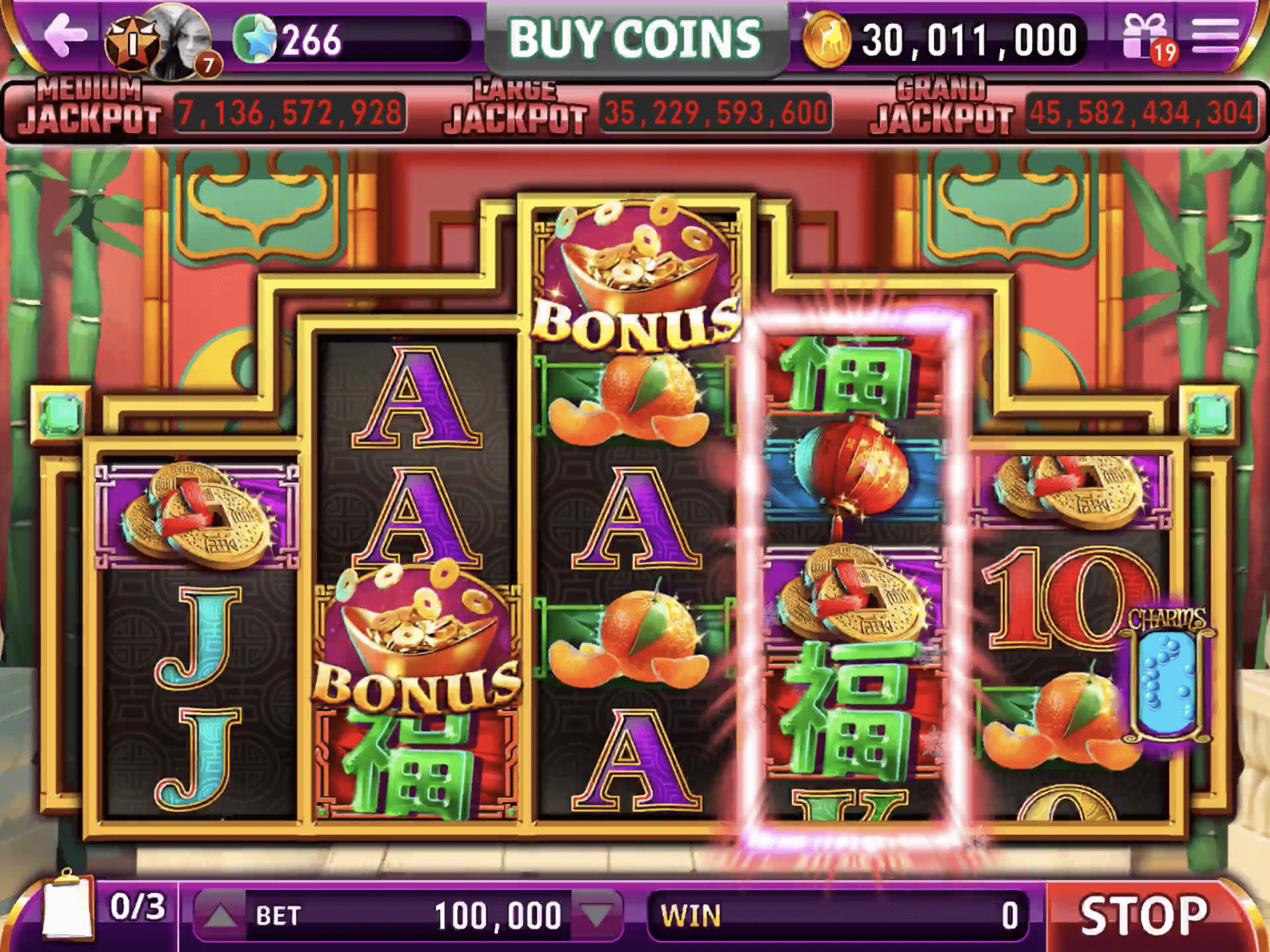Tap the gold coin balance icon
The width and height of the screenshot is (1270, 952).
[825, 40]
